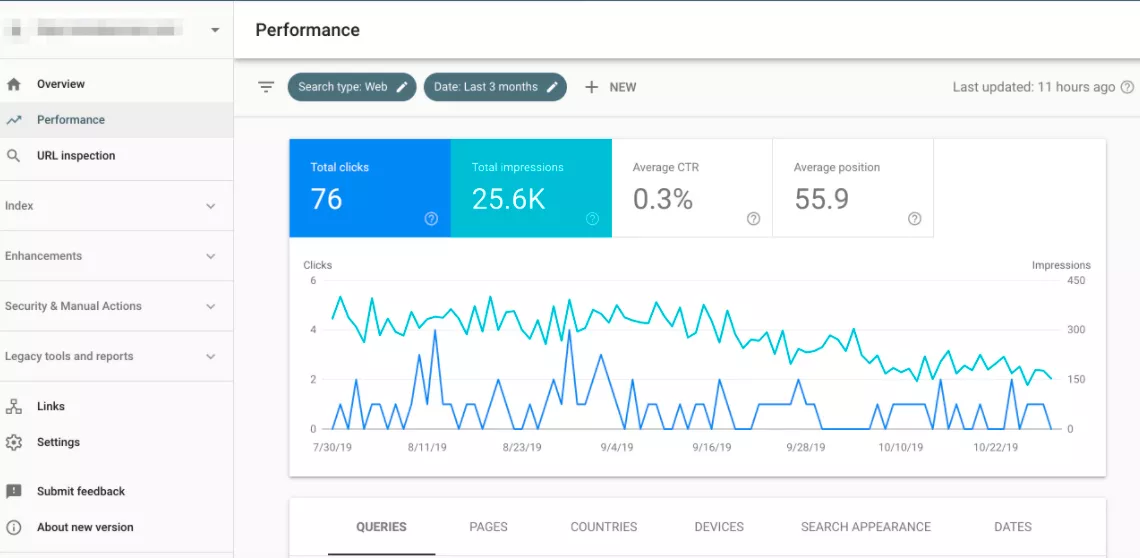Toggle the Total clicks metric card

point(370,188)
